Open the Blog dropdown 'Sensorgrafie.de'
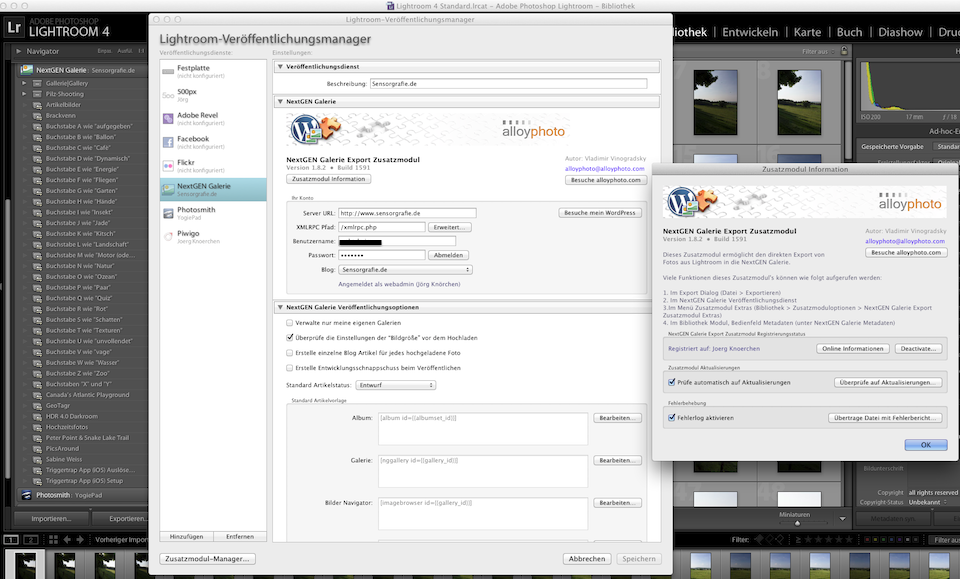This screenshot has height=579, width=960. tap(405, 269)
